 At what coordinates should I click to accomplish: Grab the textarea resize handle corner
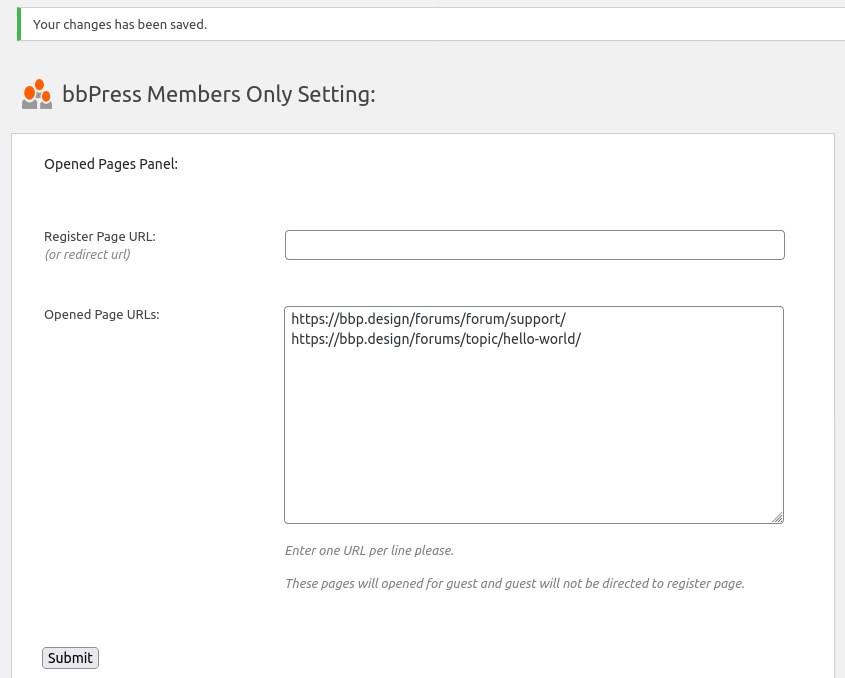tap(777, 517)
